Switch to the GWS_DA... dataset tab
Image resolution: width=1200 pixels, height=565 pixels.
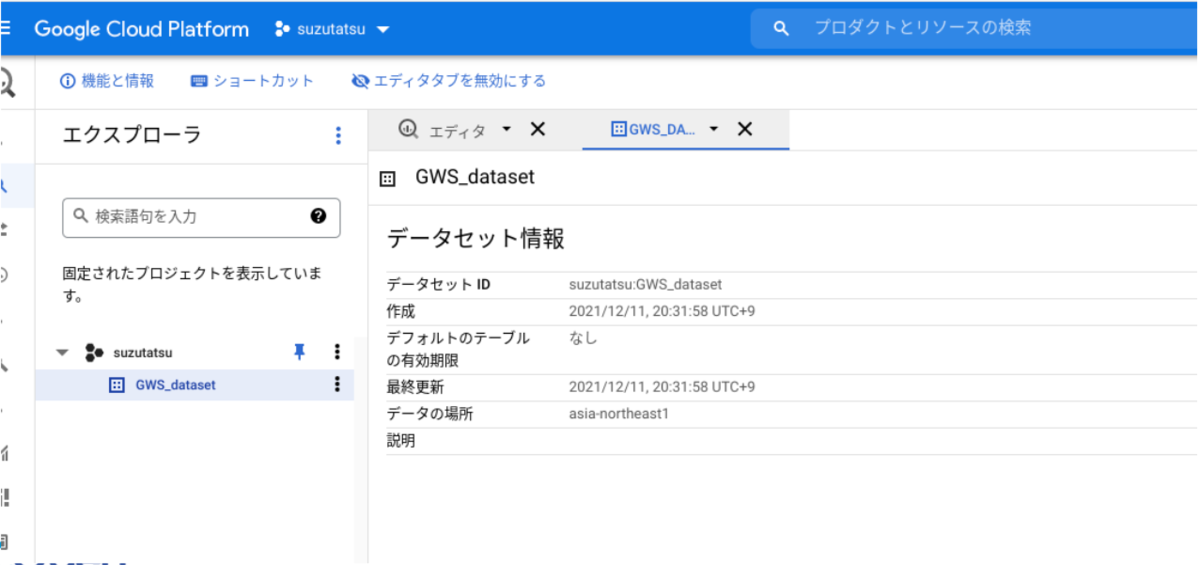coord(661,130)
